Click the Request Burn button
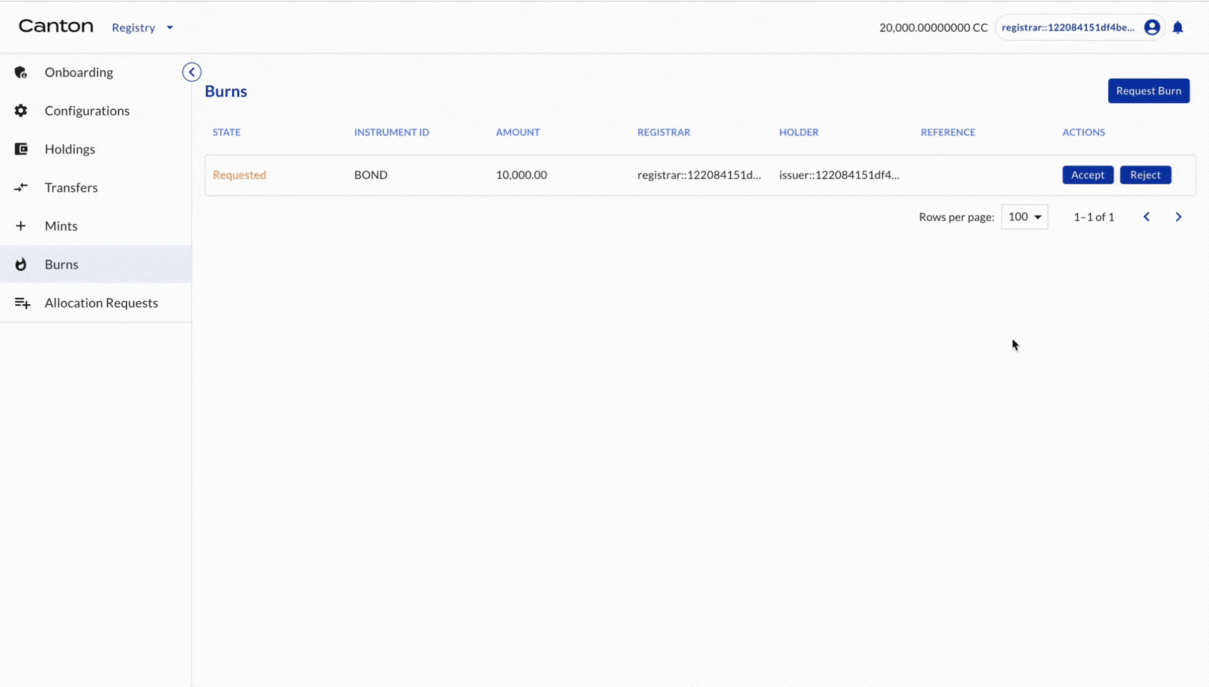The height and width of the screenshot is (687, 1209). tap(1148, 90)
